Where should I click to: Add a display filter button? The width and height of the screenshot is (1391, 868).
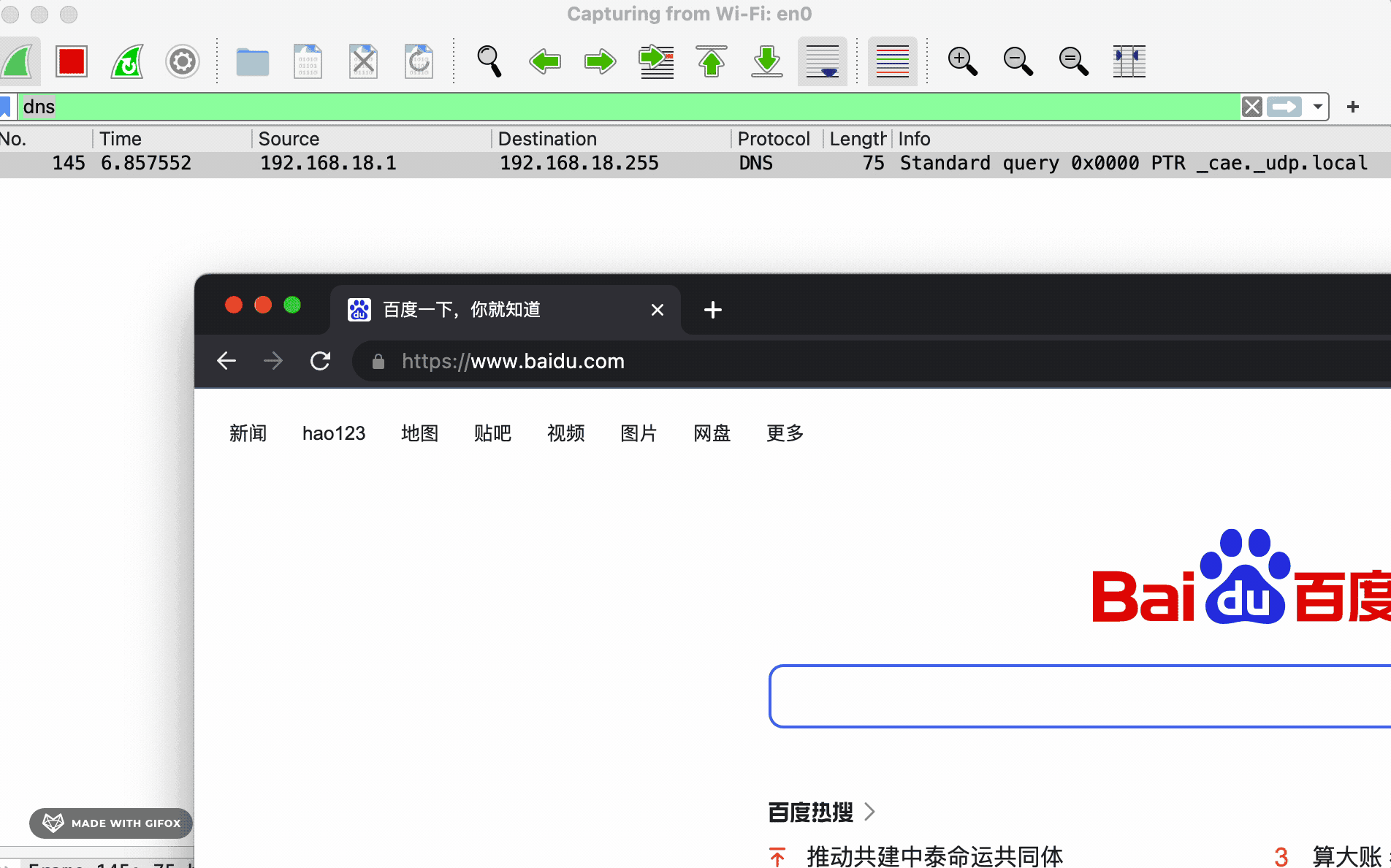tap(1353, 107)
